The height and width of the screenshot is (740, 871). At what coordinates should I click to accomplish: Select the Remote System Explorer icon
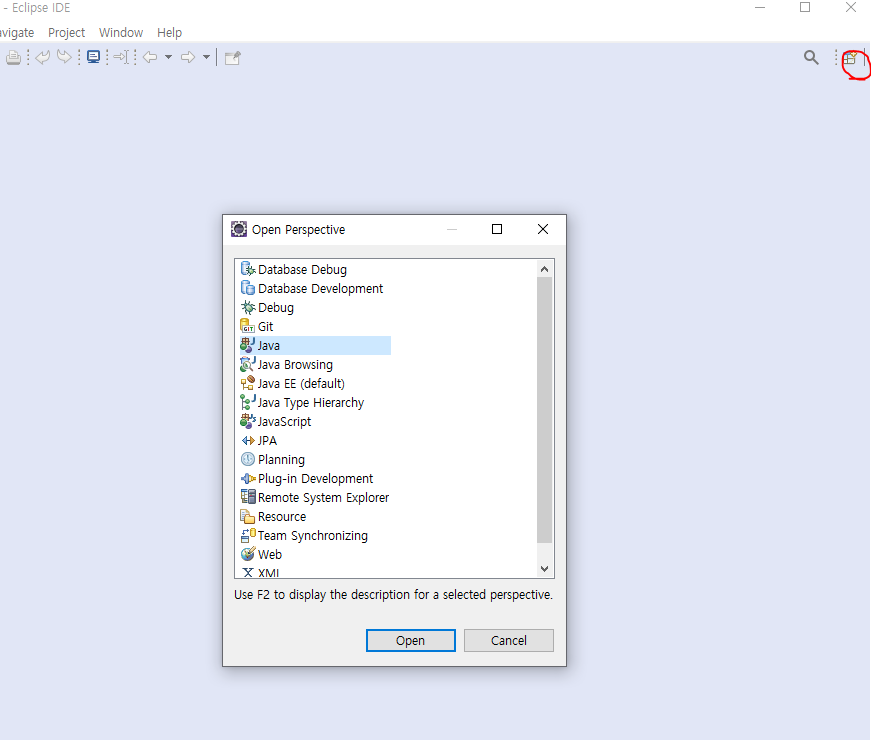point(248,497)
